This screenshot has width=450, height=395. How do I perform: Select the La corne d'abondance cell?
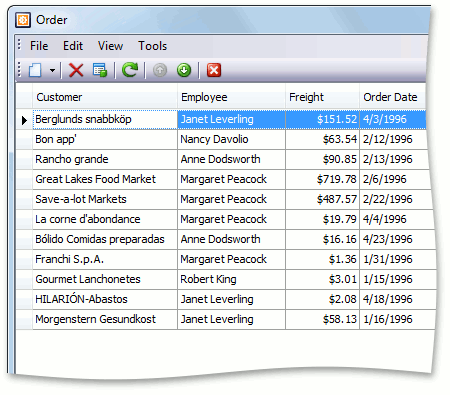tap(105, 219)
